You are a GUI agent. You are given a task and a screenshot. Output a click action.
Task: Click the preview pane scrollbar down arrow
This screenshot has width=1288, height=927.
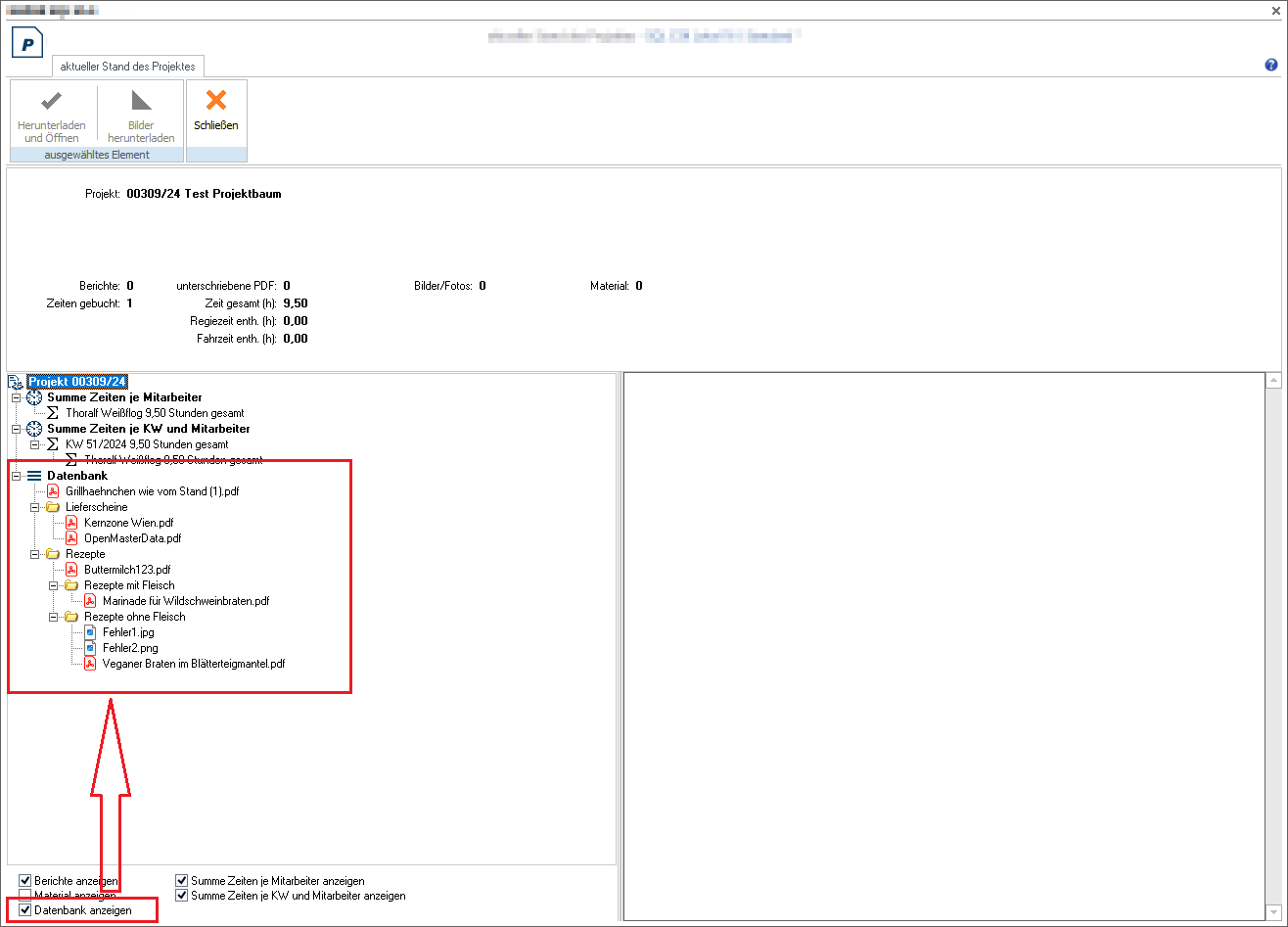[1273, 912]
